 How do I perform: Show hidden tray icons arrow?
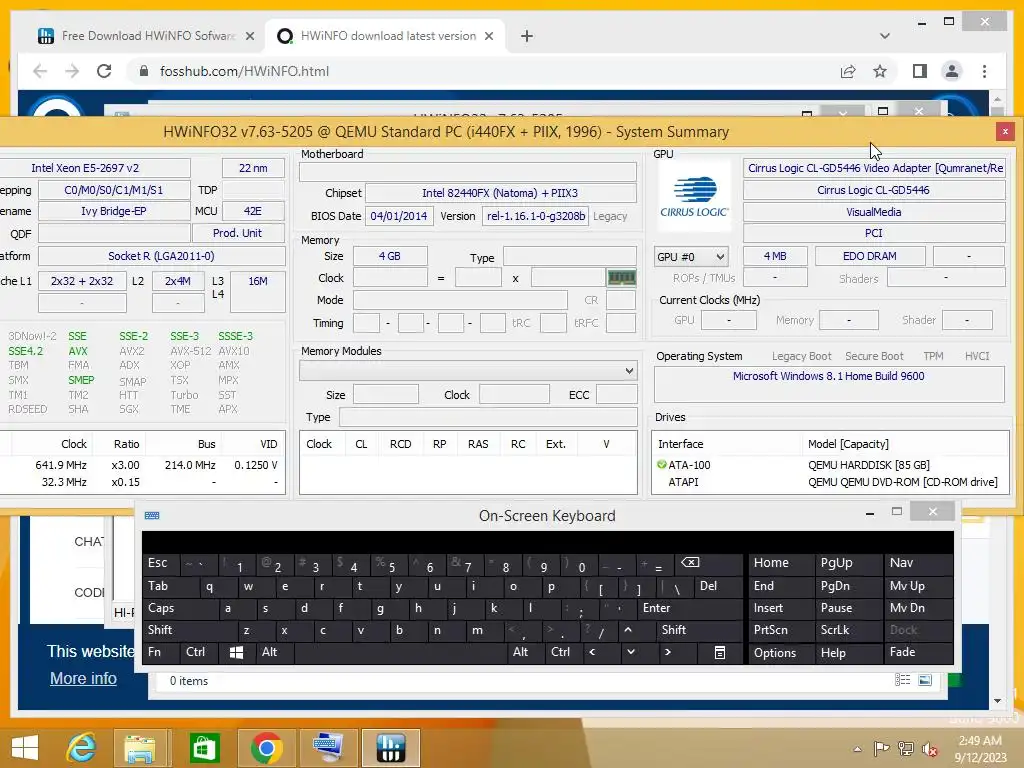pyautogui.click(x=857, y=749)
